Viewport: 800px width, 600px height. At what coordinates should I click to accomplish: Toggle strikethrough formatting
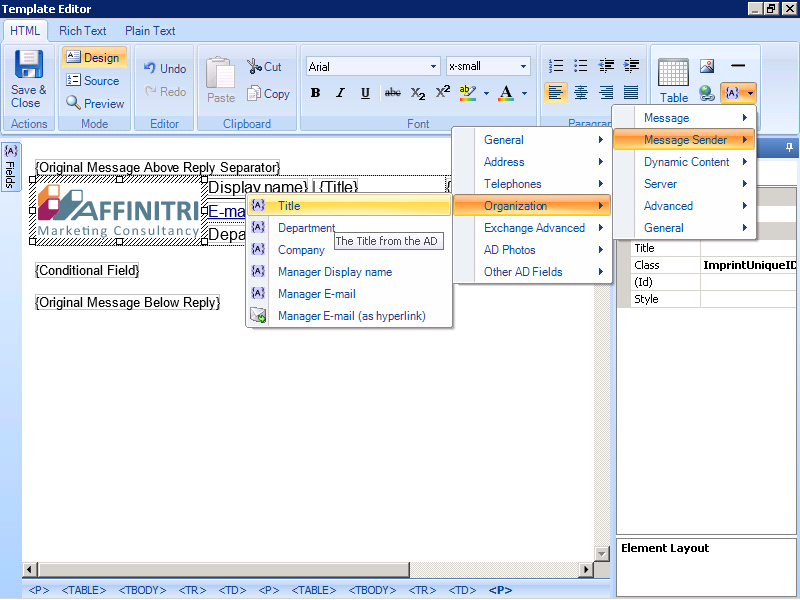(392, 93)
